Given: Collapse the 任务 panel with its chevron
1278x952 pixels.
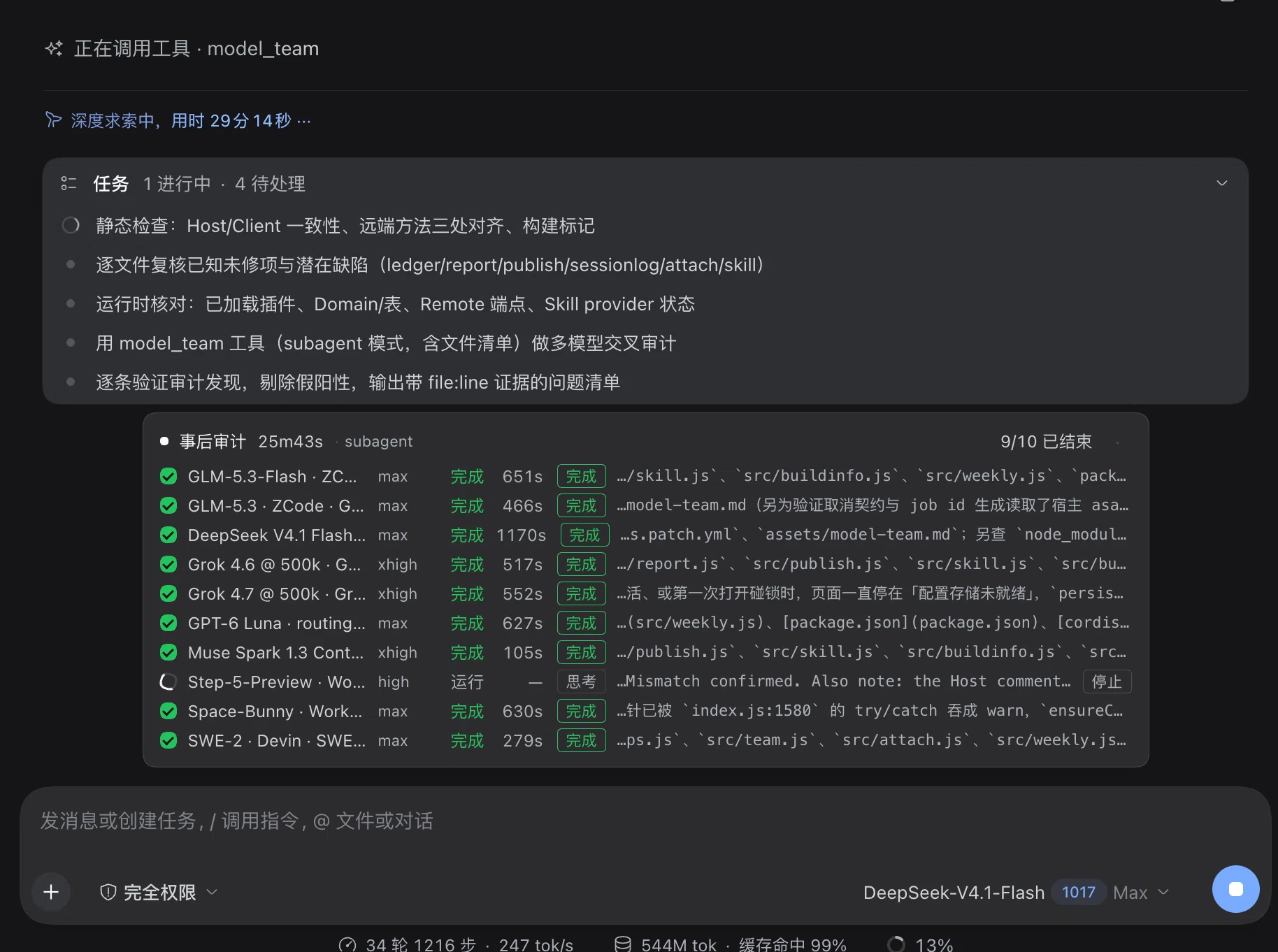Looking at the screenshot, I should (1221, 183).
